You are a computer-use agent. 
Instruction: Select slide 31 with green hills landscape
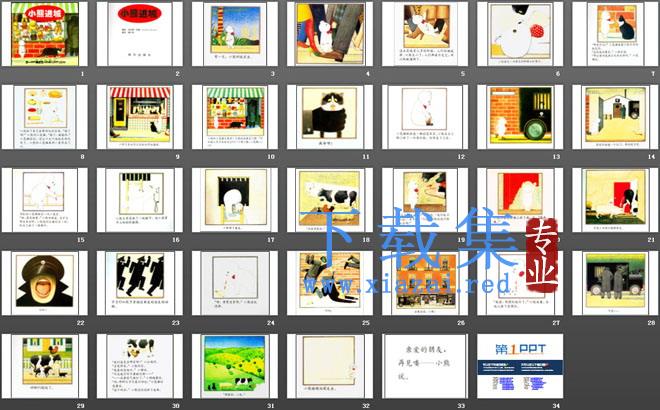click(235, 366)
